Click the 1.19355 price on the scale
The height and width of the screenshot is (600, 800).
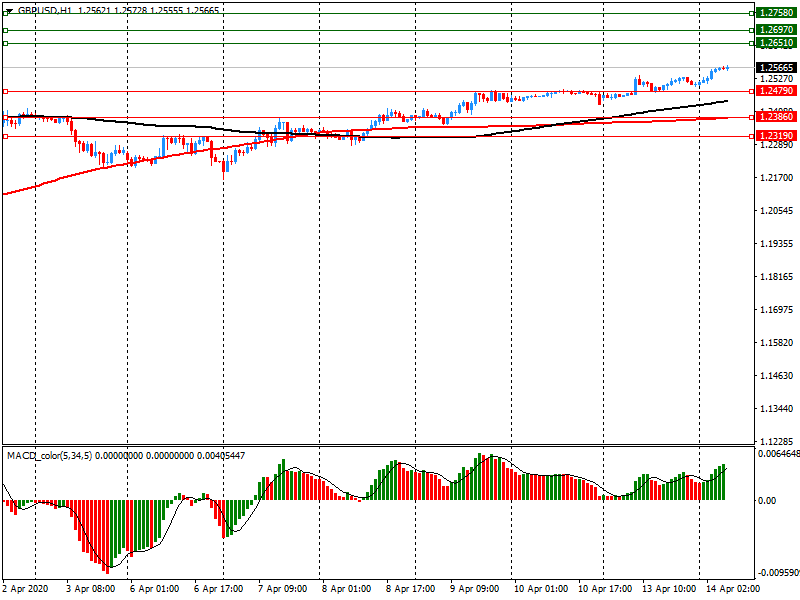coord(775,244)
